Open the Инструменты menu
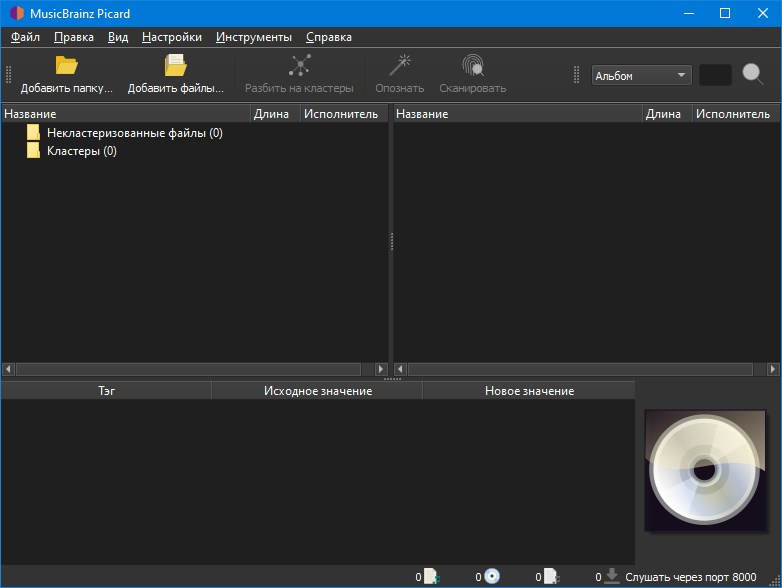 (x=254, y=37)
